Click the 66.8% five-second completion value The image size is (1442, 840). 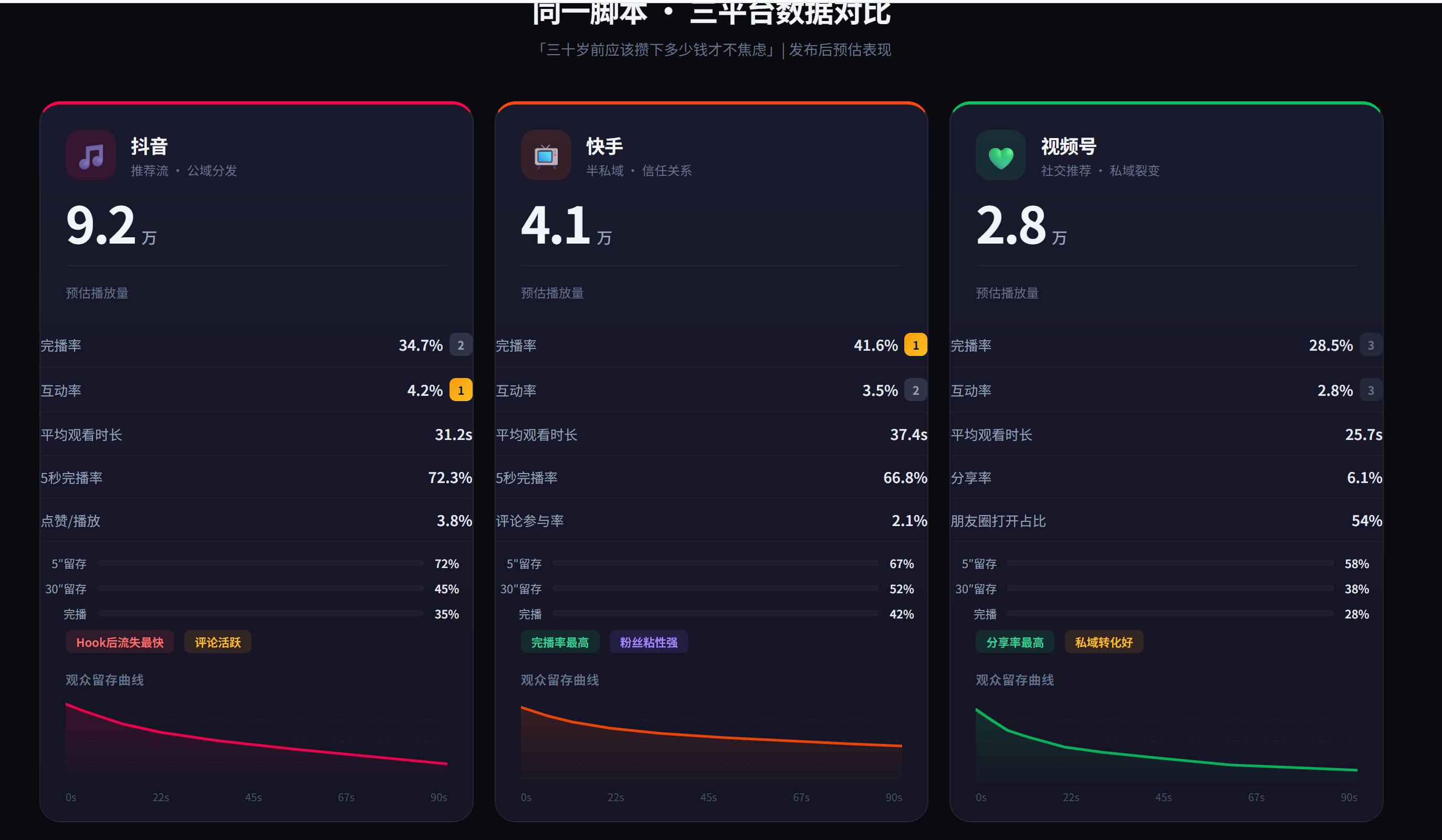pyautogui.click(x=905, y=477)
